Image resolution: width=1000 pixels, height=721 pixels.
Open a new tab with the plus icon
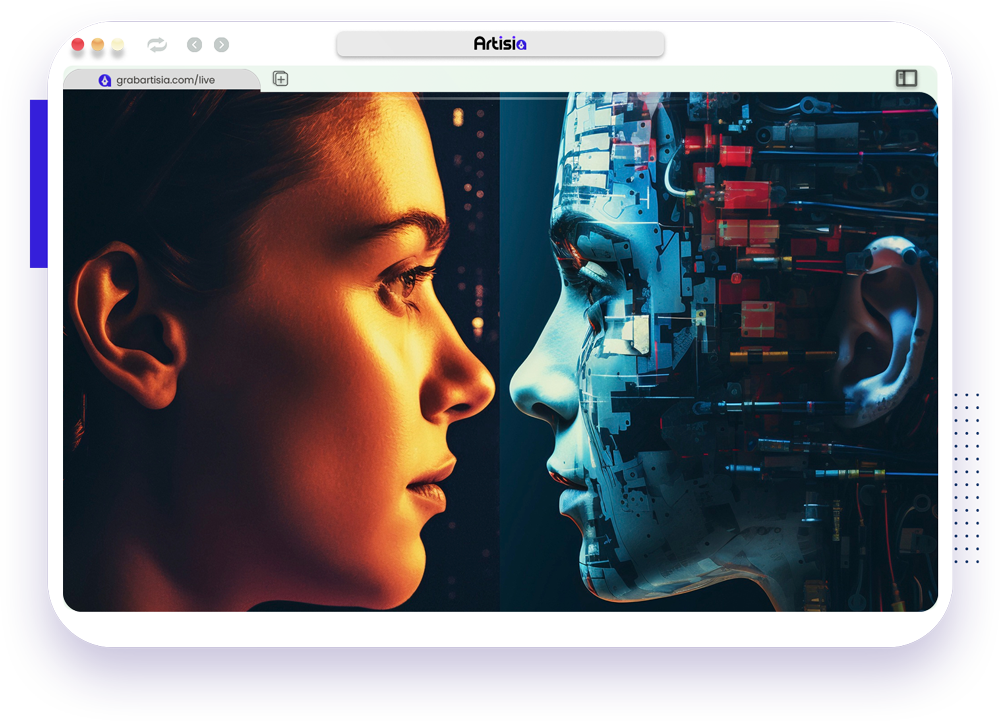point(281,79)
